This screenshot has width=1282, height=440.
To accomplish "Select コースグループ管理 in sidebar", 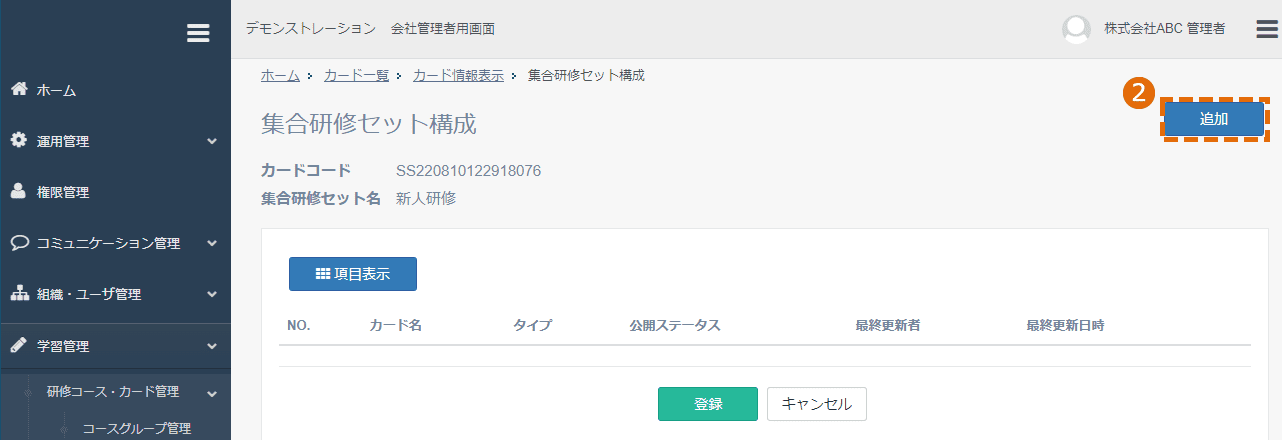I will click(x=136, y=428).
